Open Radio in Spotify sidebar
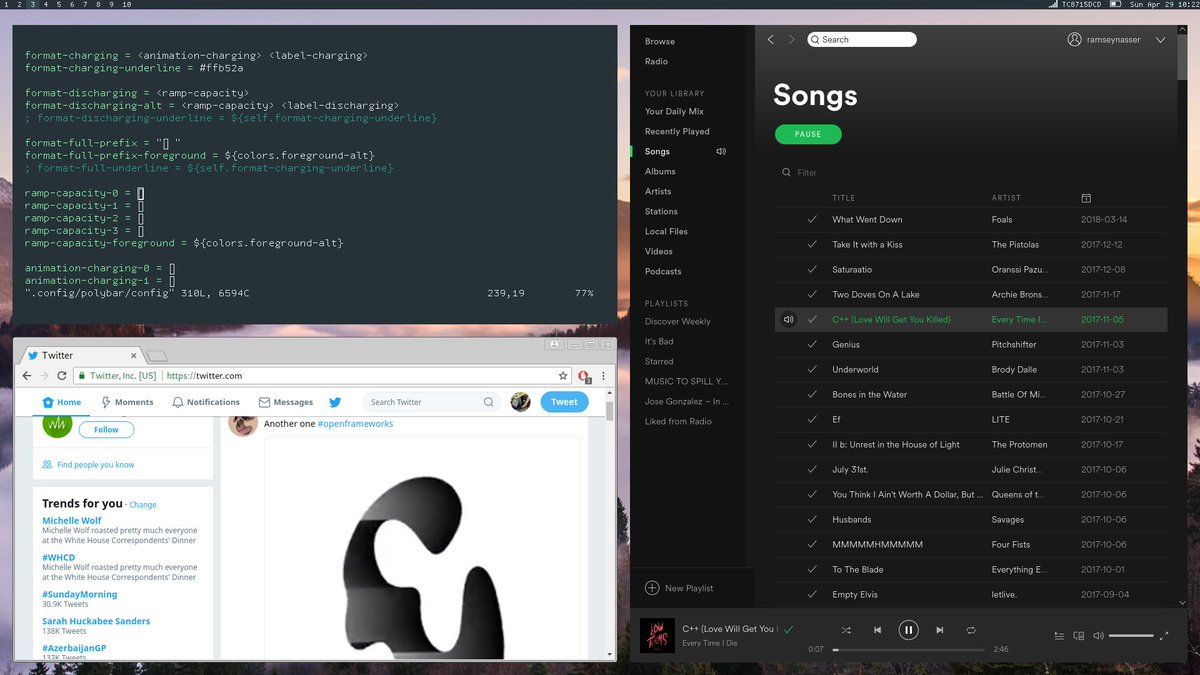Image resolution: width=1200 pixels, height=675 pixels. pos(656,62)
